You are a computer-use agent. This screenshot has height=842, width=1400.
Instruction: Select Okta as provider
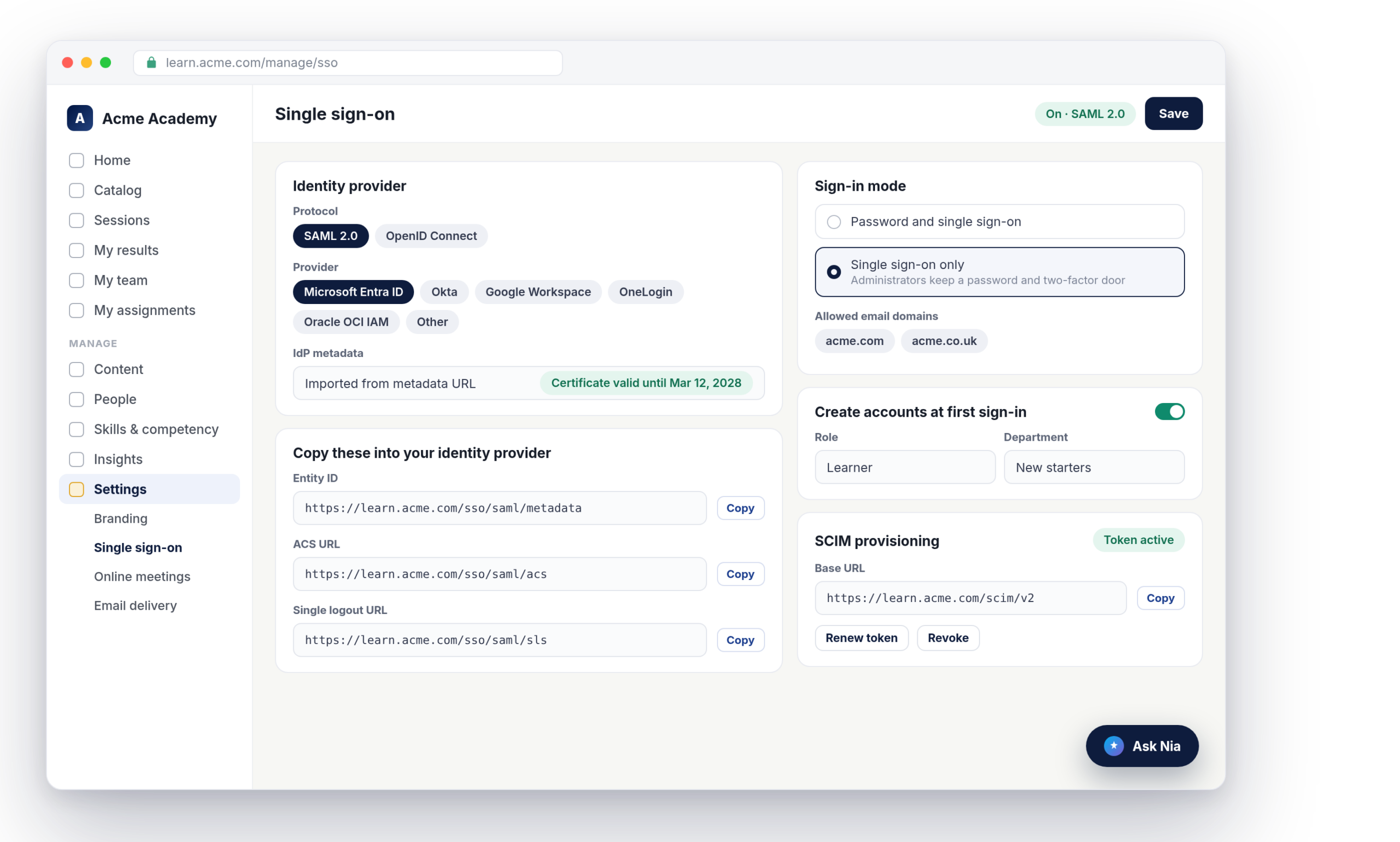click(x=444, y=291)
